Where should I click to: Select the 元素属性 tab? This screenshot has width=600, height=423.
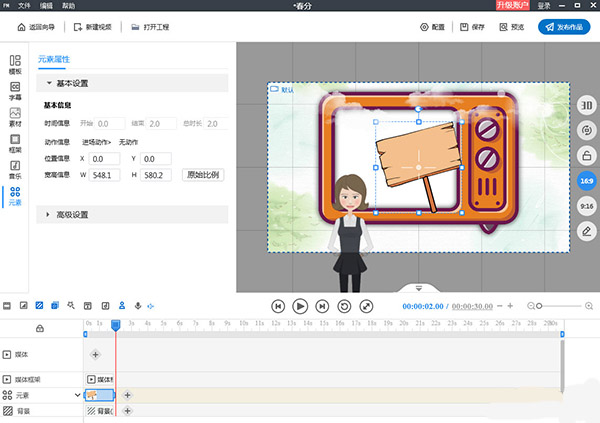click(54, 59)
